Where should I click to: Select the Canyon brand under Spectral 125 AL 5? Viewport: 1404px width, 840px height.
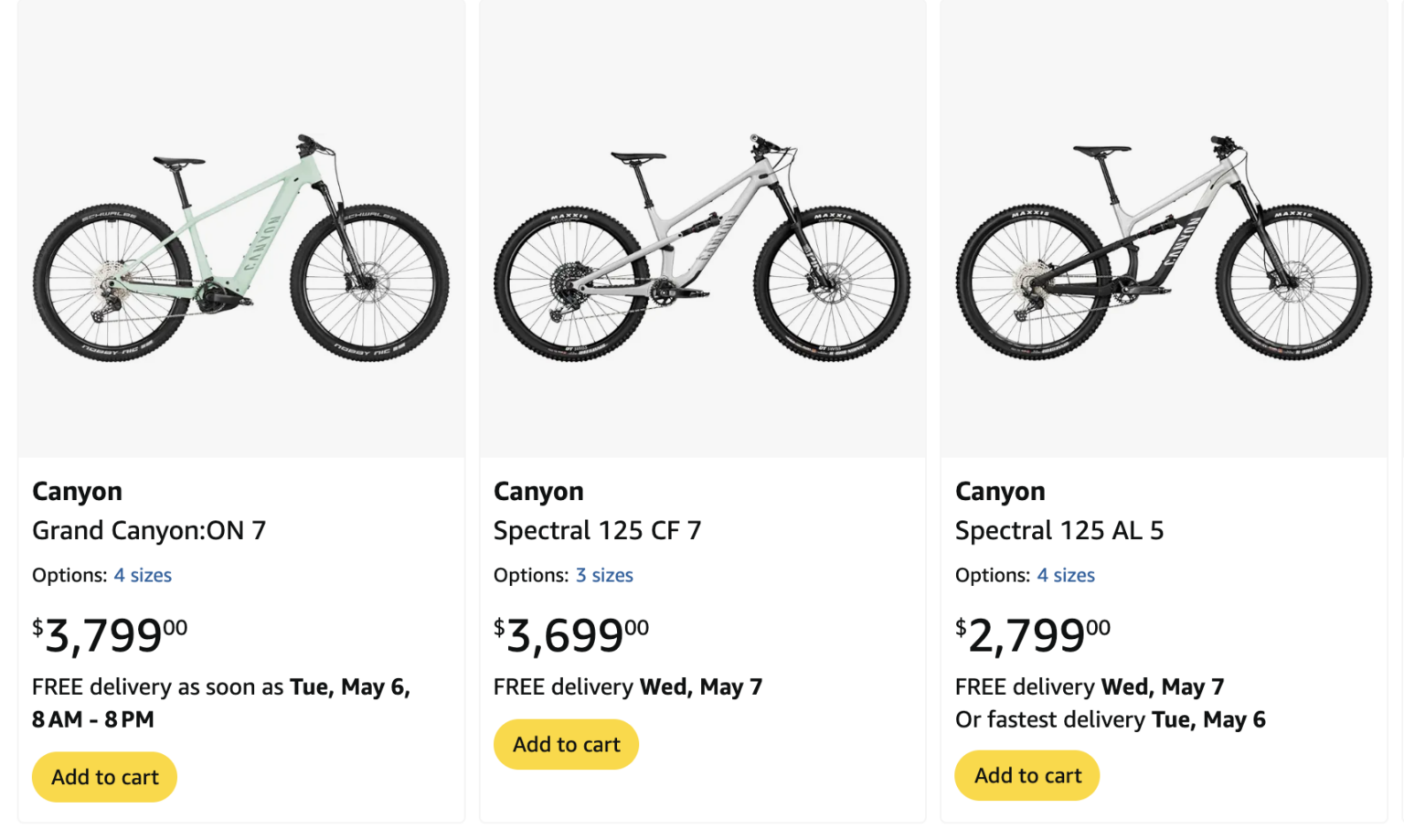(x=1000, y=491)
